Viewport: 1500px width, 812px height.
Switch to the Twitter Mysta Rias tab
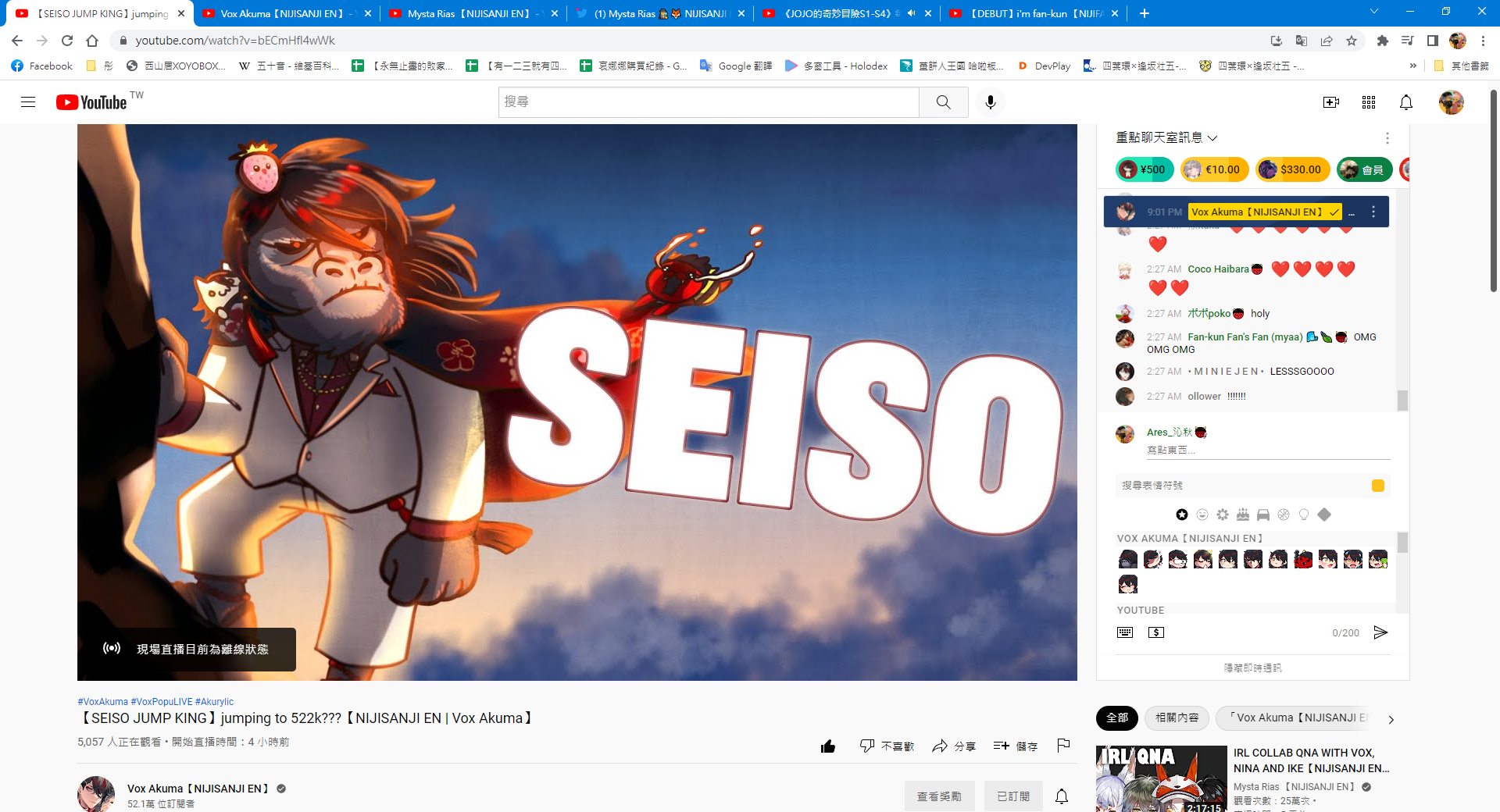click(x=659, y=13)
